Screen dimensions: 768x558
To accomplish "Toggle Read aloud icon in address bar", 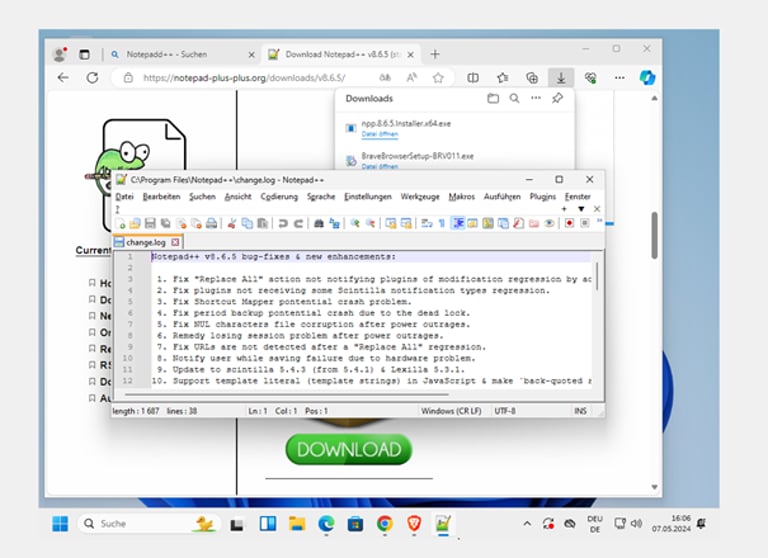I will pyautogui.click(x=412, y=77).
